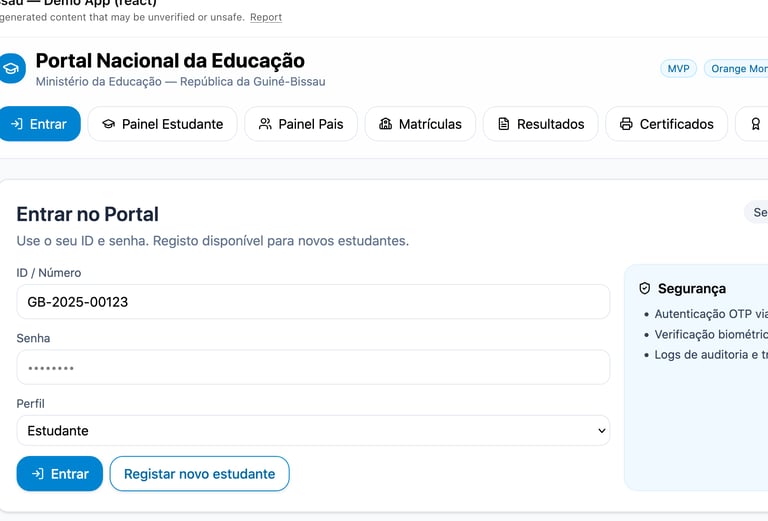Screen dimensions: 768x521
Task: Click the Orange Money badge
Action: 738,68
